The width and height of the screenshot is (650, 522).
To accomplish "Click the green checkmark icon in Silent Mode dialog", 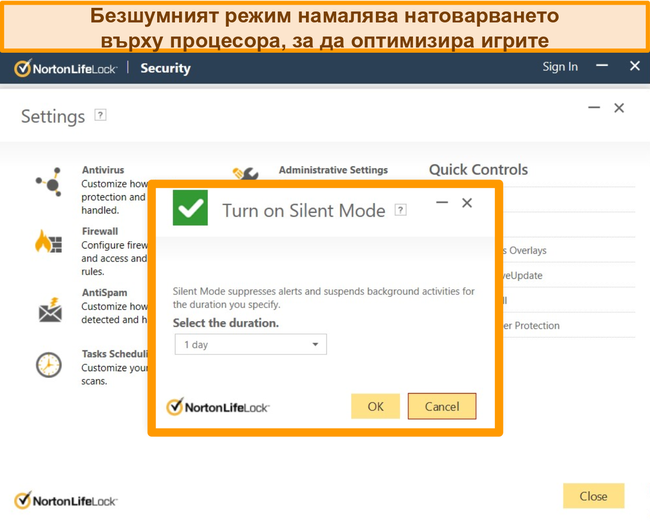I will pos(190,208).
